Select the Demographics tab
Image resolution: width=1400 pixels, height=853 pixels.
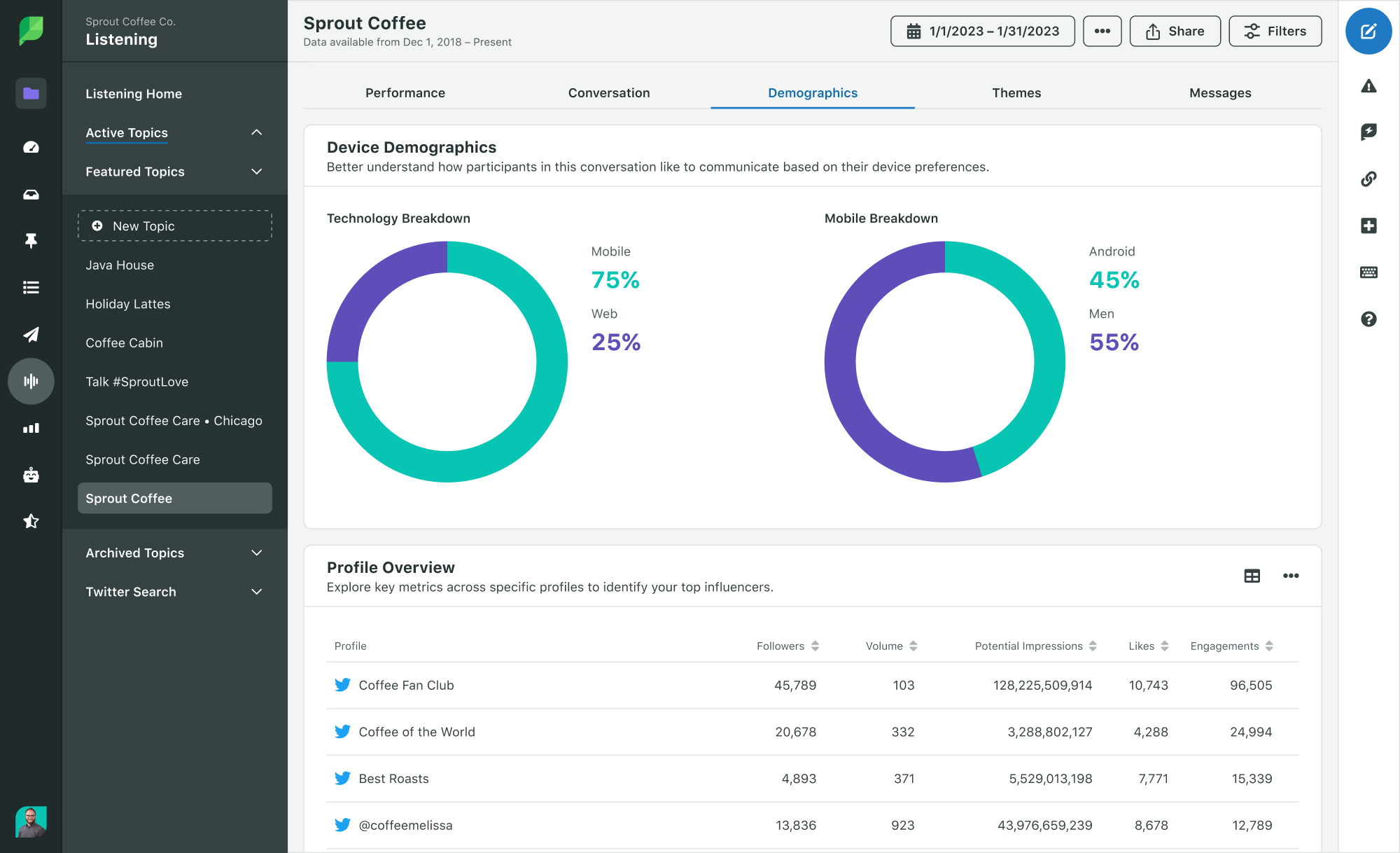click(x=813, y=93)
